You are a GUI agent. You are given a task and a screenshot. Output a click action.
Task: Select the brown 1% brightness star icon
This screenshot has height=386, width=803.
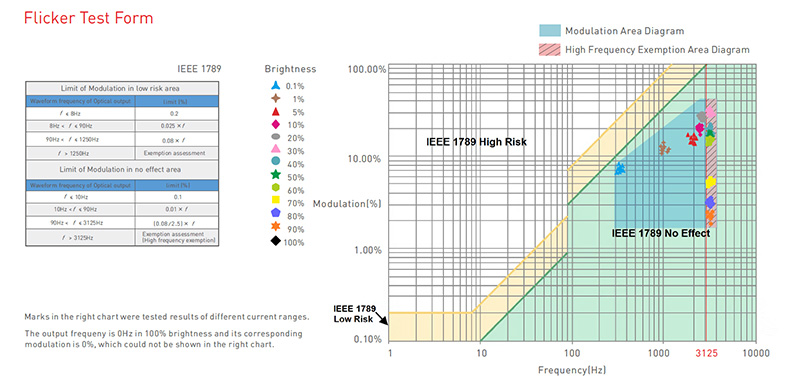pos(276,99)
